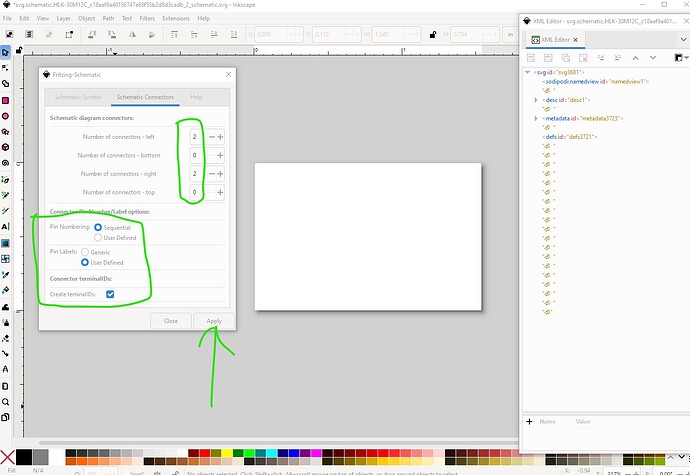Increase number of connectors - left
The height and width of the screenshot is (475, 690).
point(220,137)
